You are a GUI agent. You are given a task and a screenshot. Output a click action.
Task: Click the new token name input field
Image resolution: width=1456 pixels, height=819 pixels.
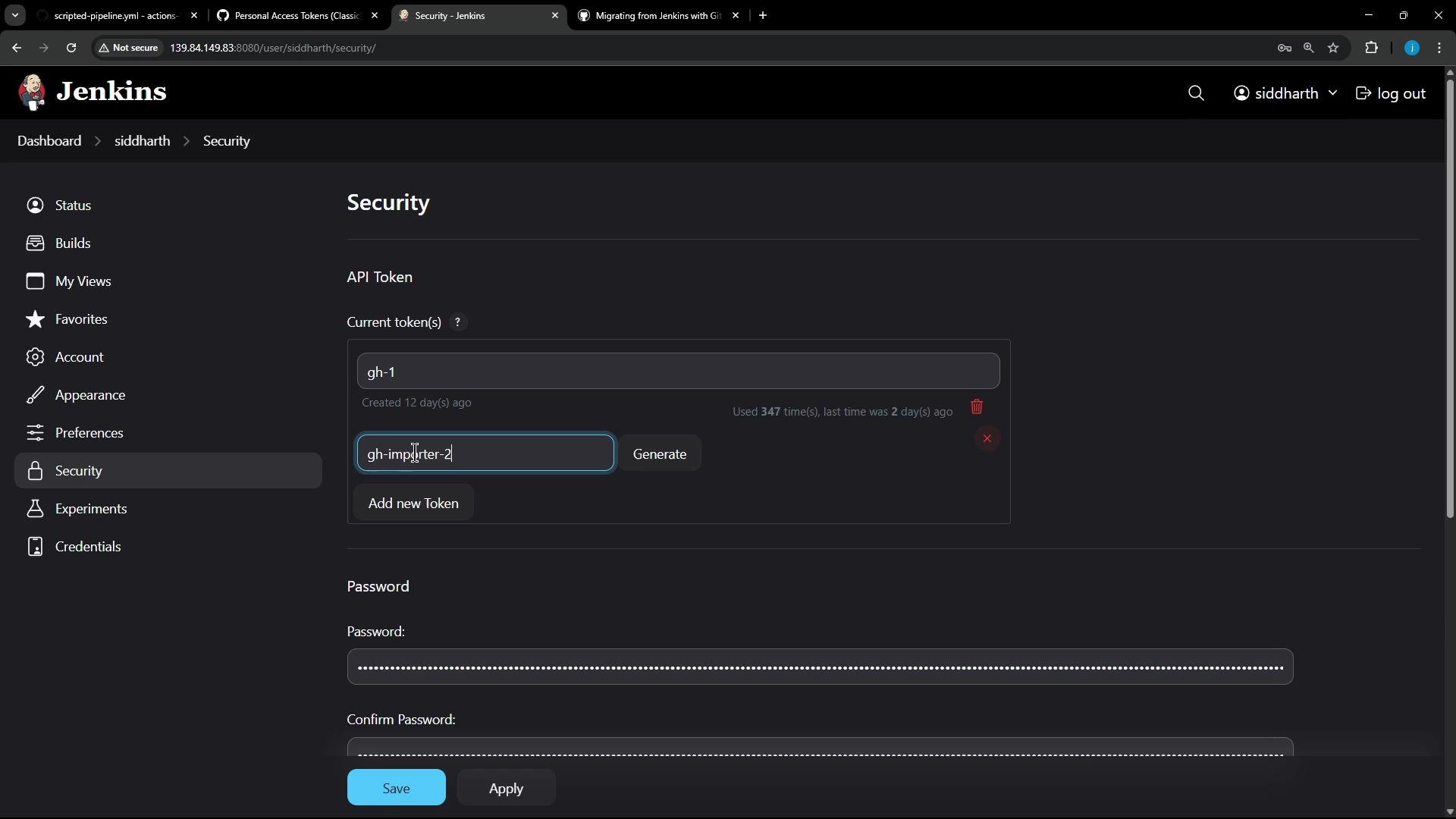coord(485,453)
